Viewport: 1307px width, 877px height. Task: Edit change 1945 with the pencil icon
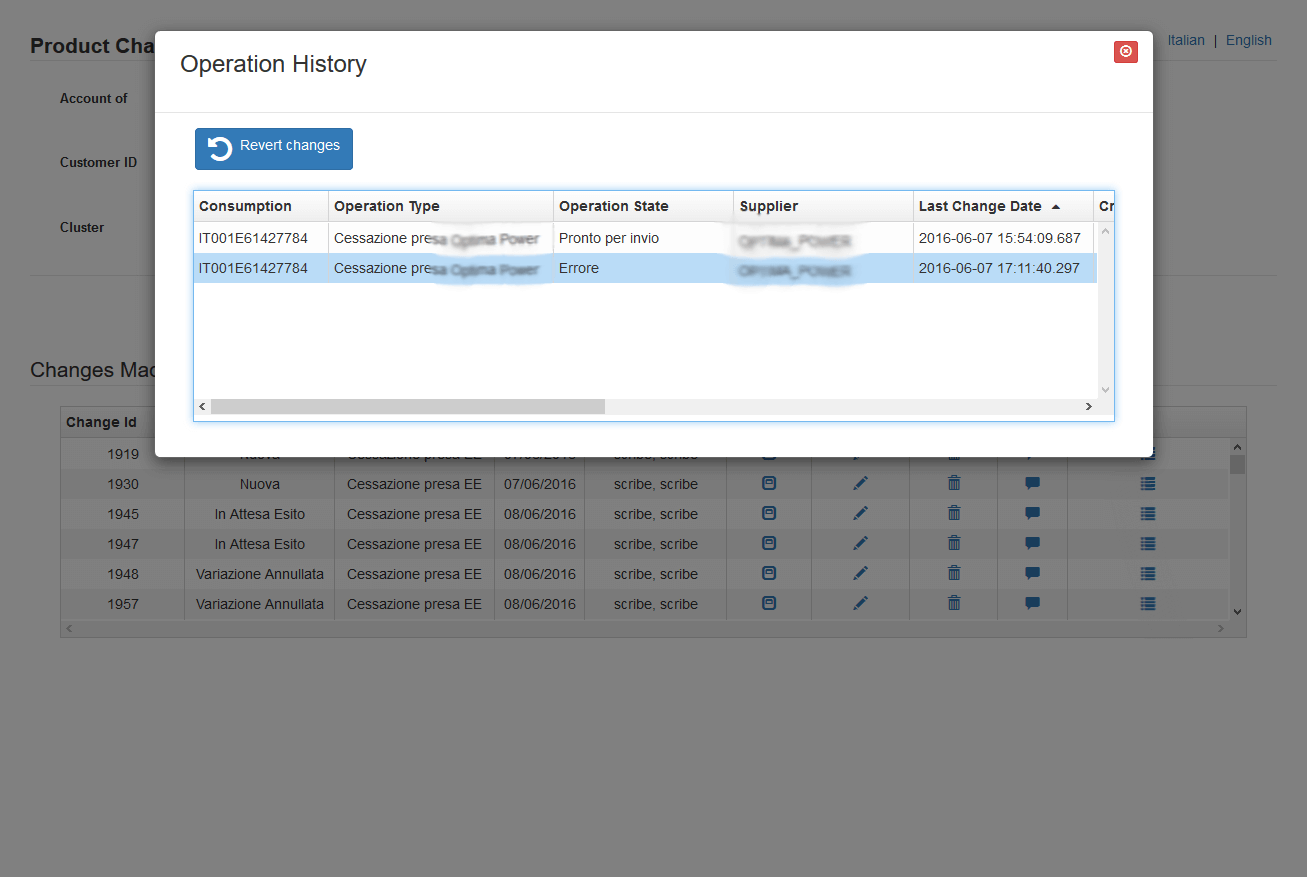pos(860,514)
